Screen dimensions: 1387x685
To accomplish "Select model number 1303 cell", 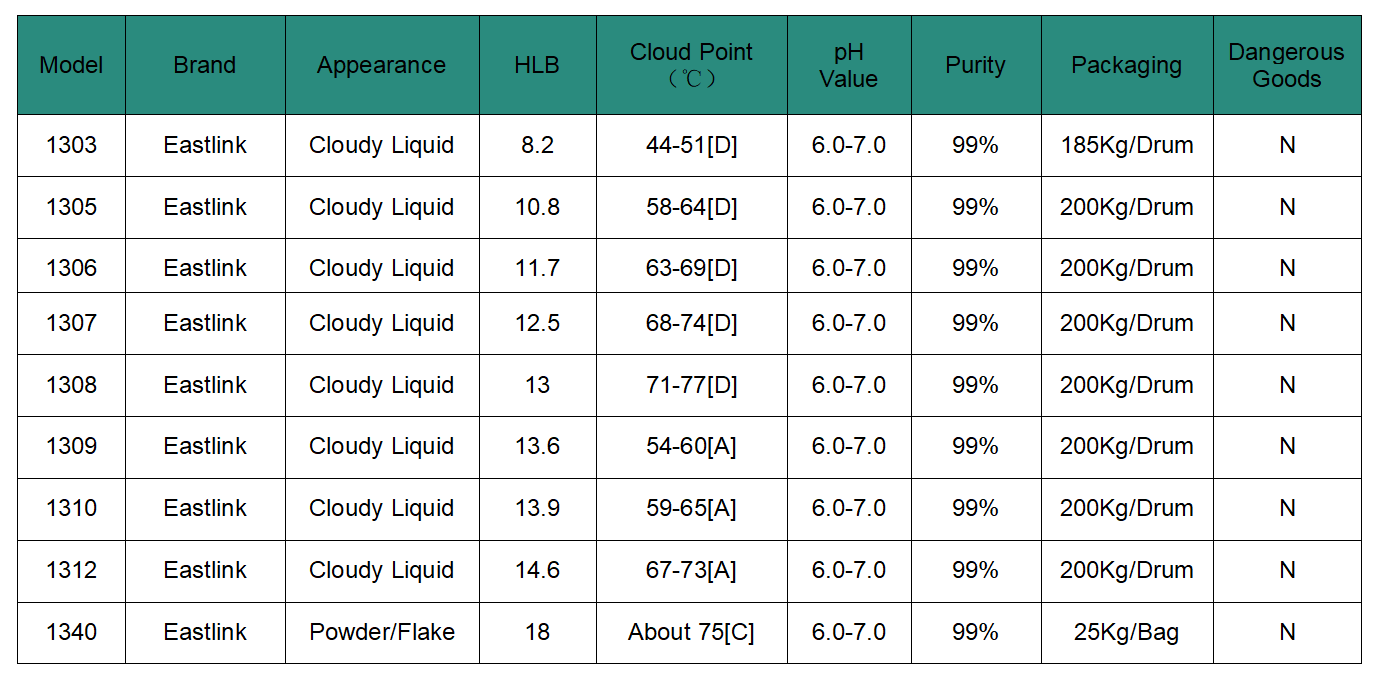I will [71, 145].
